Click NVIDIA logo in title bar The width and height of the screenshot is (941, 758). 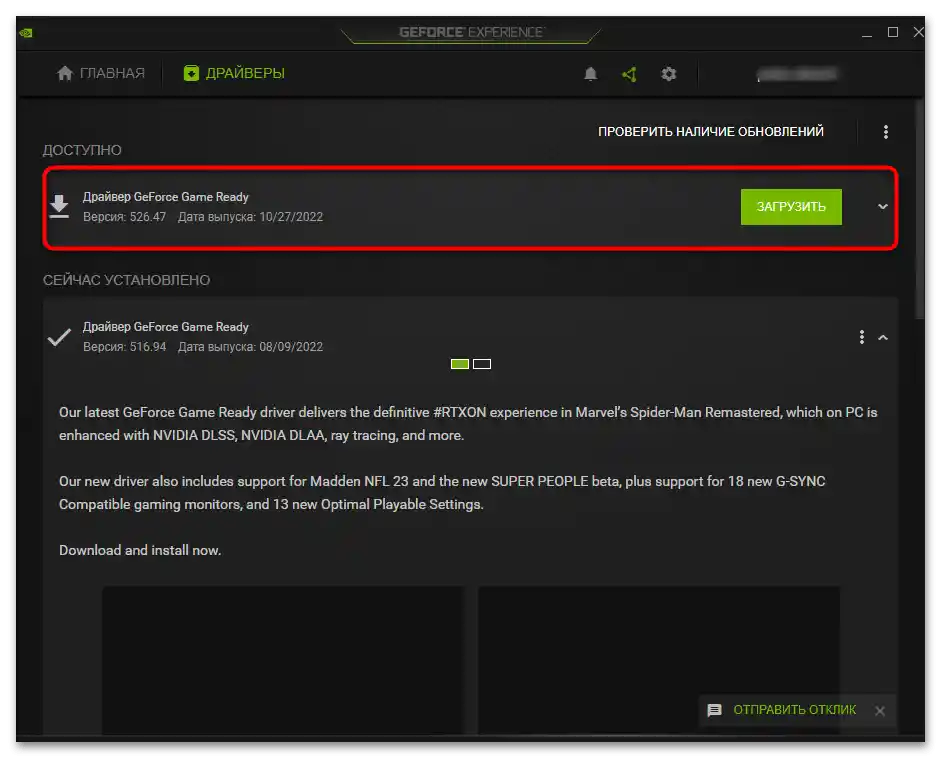tap(26, 33)
